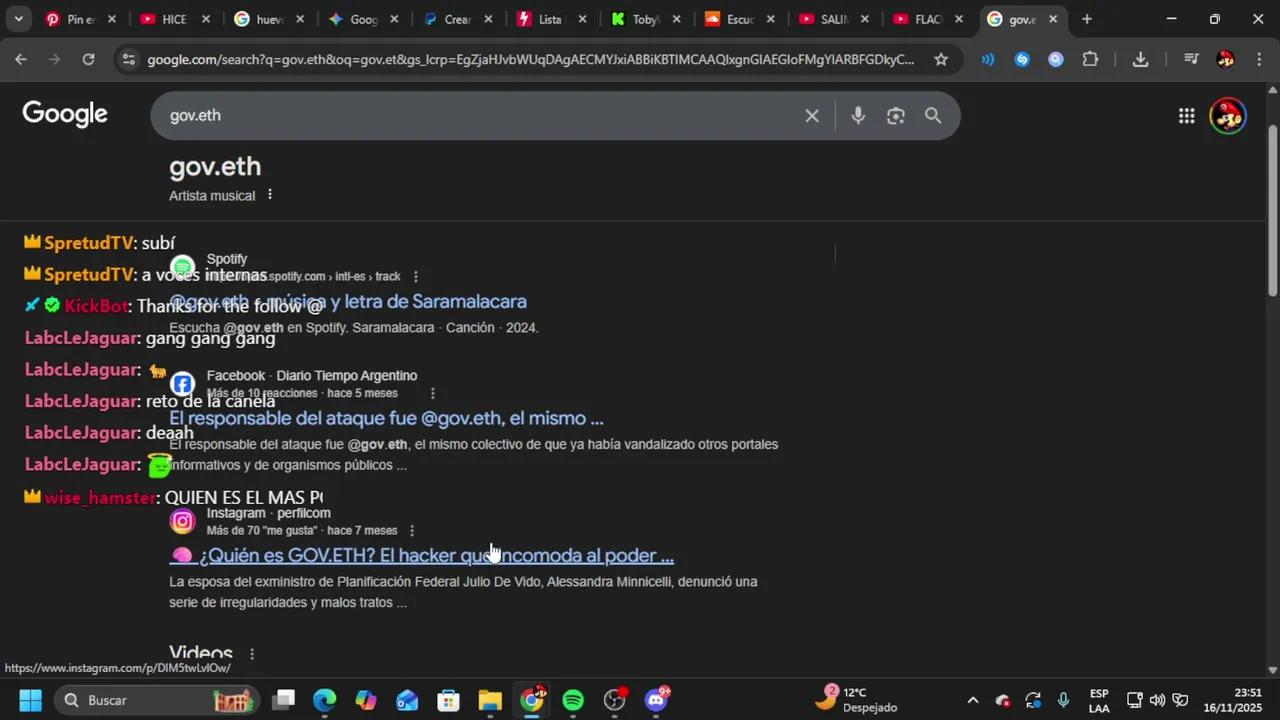Open the Windows Start menu
Viewport: 1280px width, 720px height.
[30, 700]
